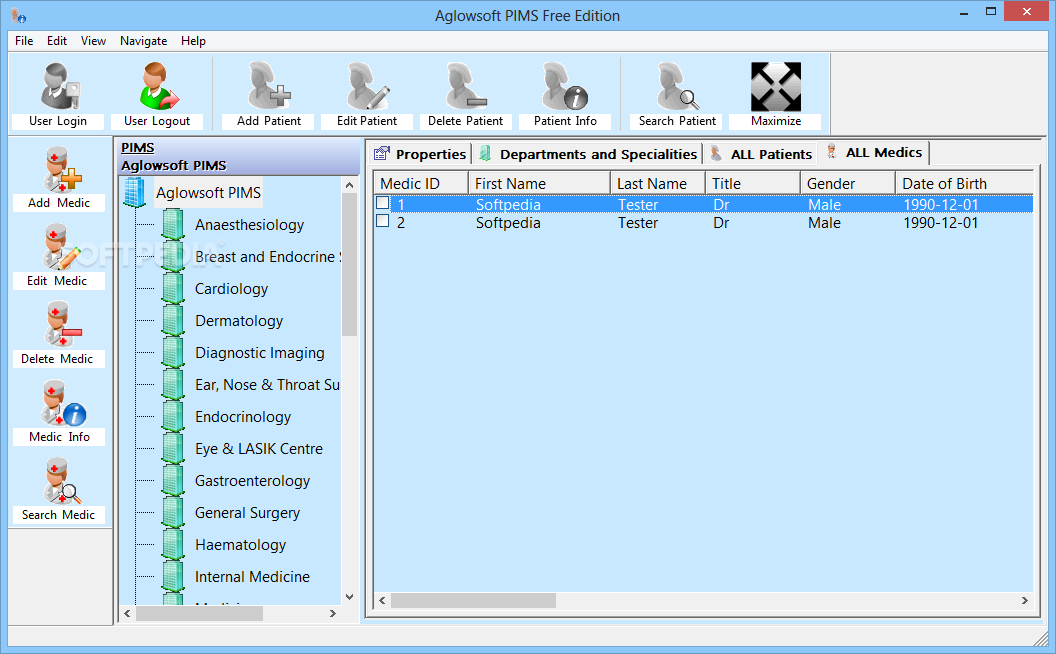1056x654 pixels.
Task: Click the Cardiology department icon
Action: pos(173,288)
